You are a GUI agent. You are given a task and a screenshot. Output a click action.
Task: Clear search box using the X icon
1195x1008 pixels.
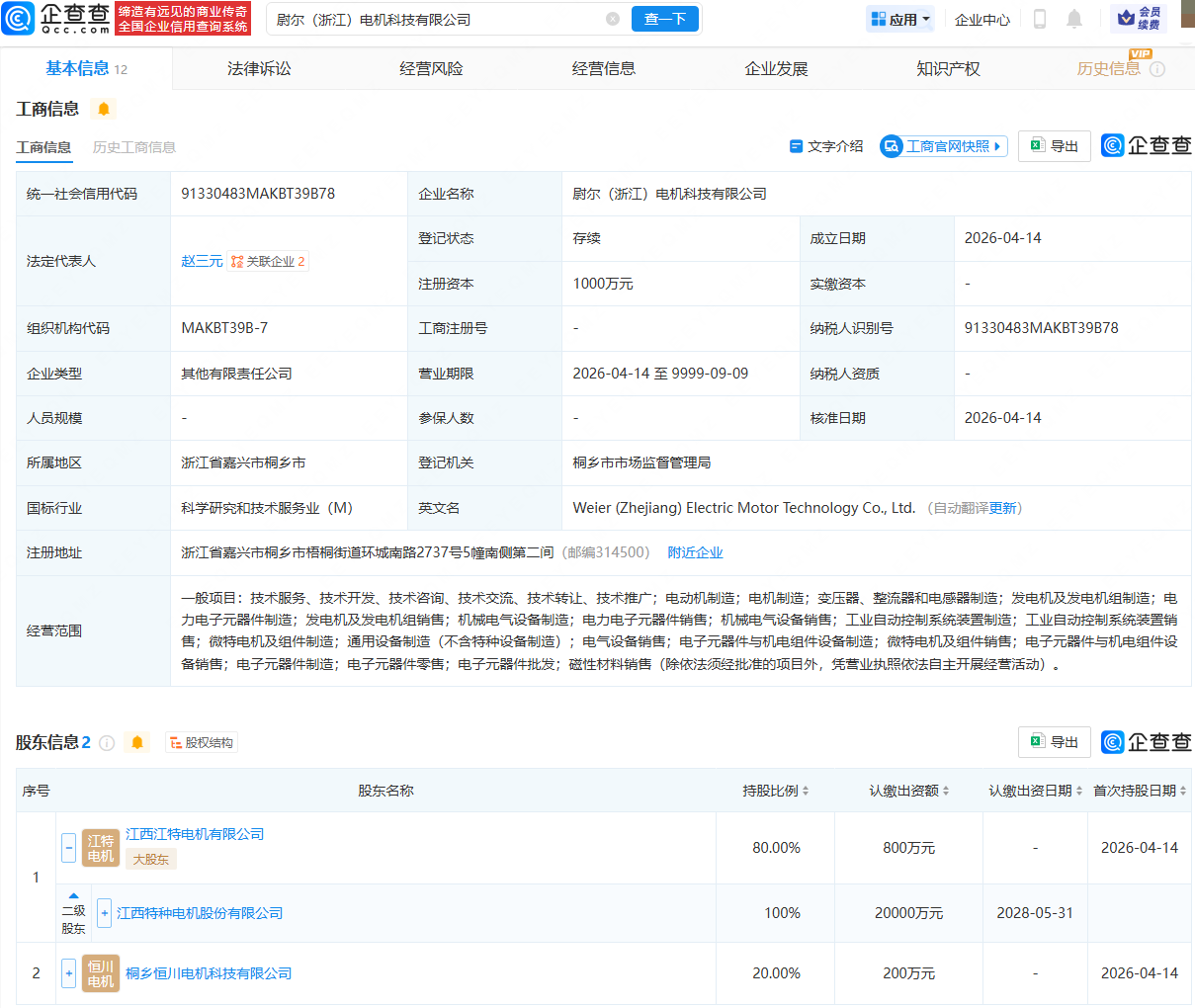point(613,19)
